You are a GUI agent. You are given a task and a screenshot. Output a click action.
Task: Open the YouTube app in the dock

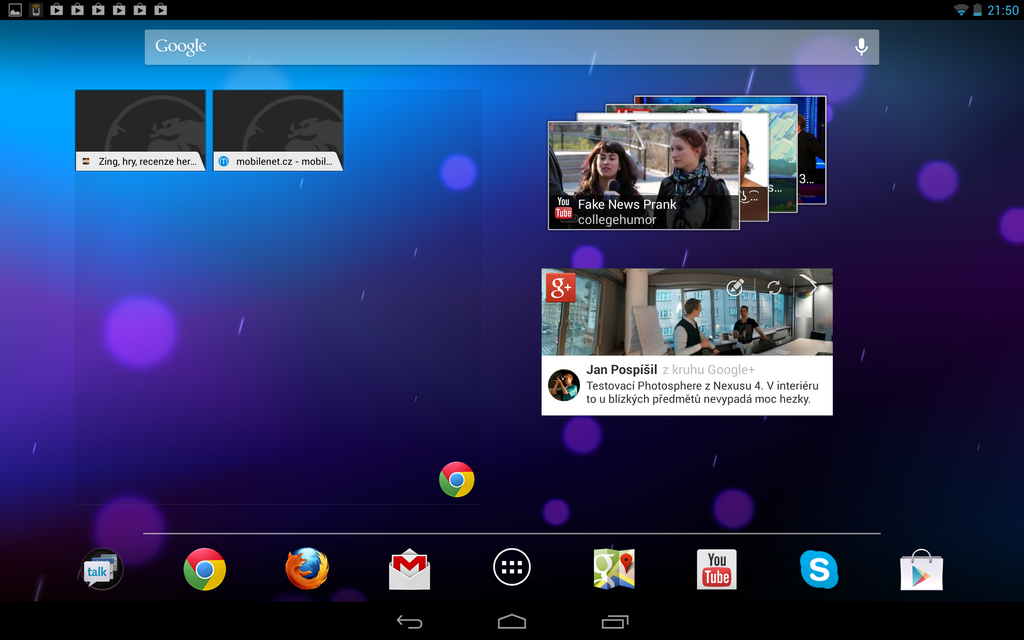[716, 568]
